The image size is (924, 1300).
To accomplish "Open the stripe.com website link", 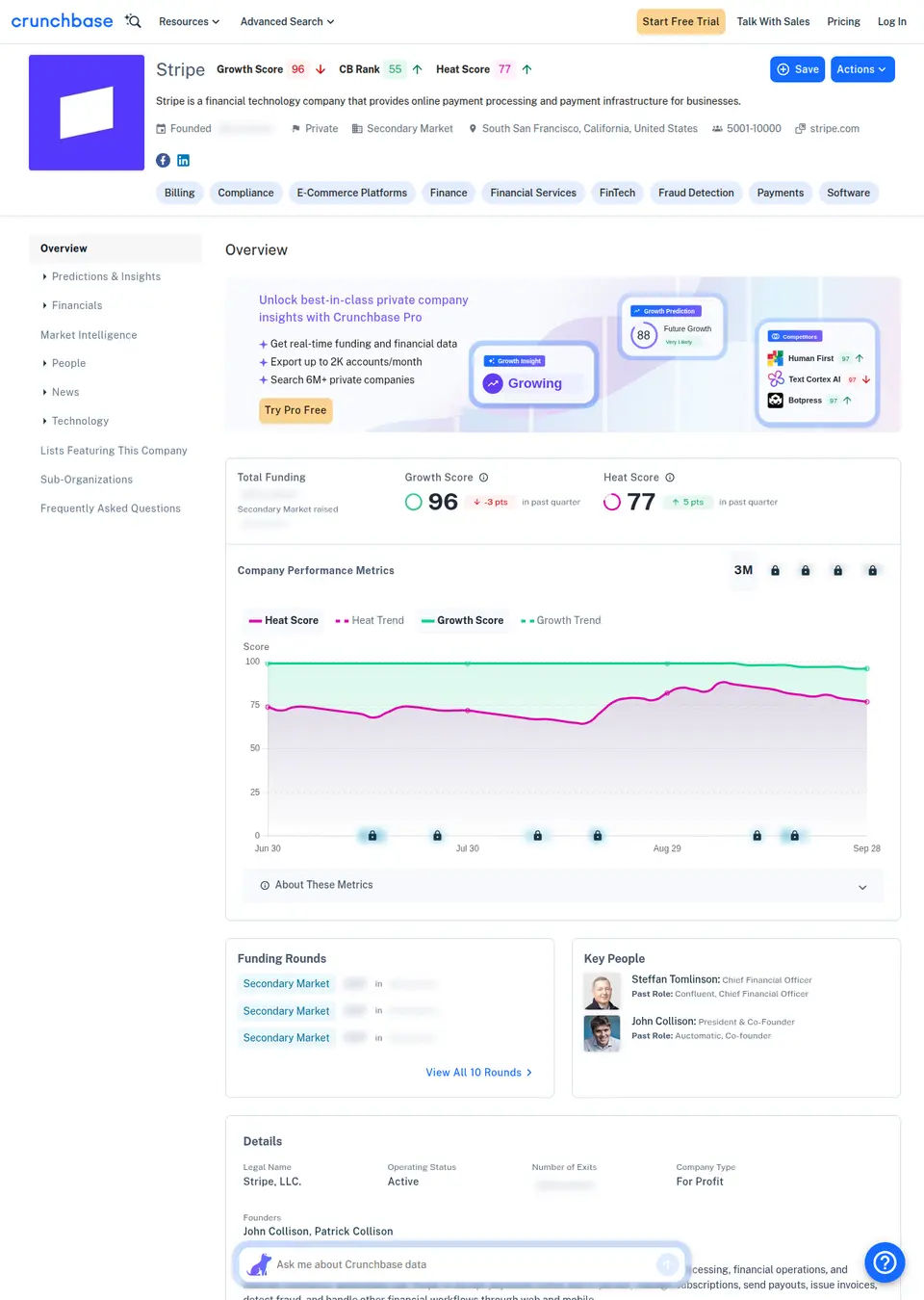I will pyautogui.click(x=834, y=129).
